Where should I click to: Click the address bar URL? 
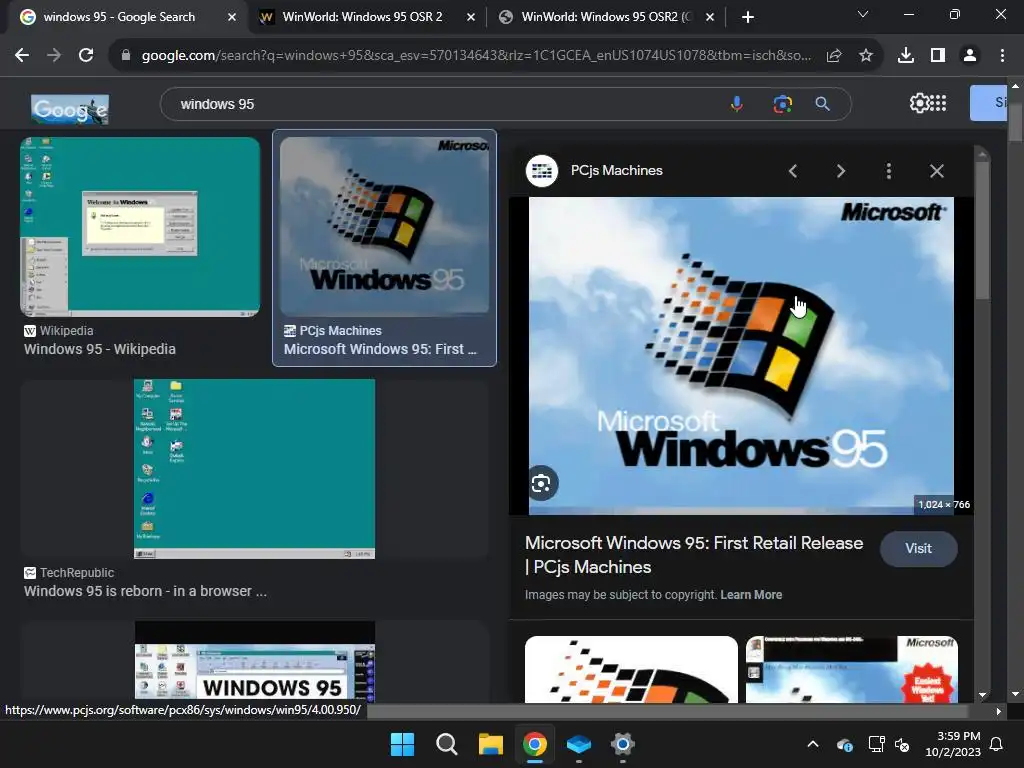[x=477, y=56]
